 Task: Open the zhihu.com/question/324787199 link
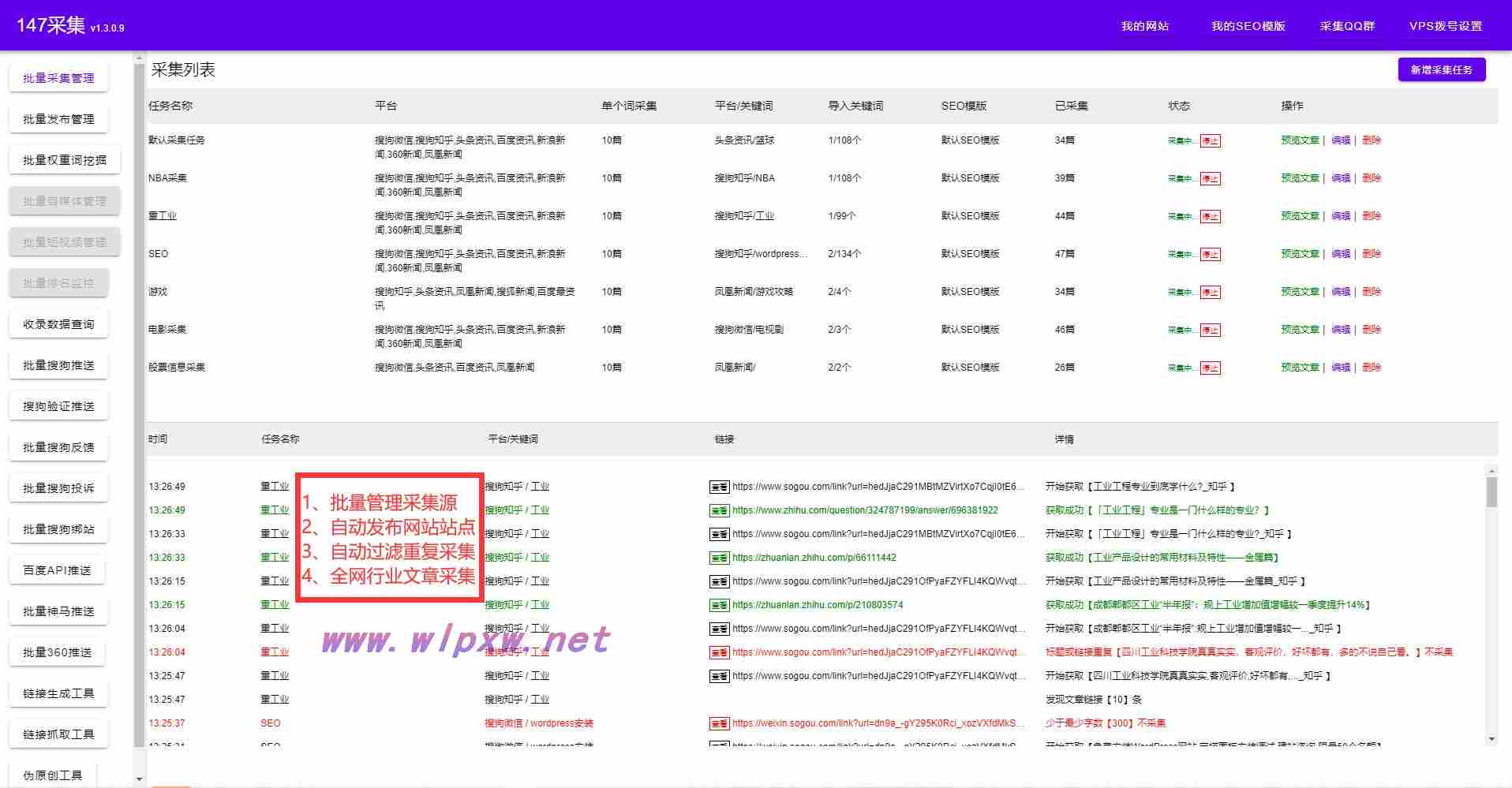(865, 510)
